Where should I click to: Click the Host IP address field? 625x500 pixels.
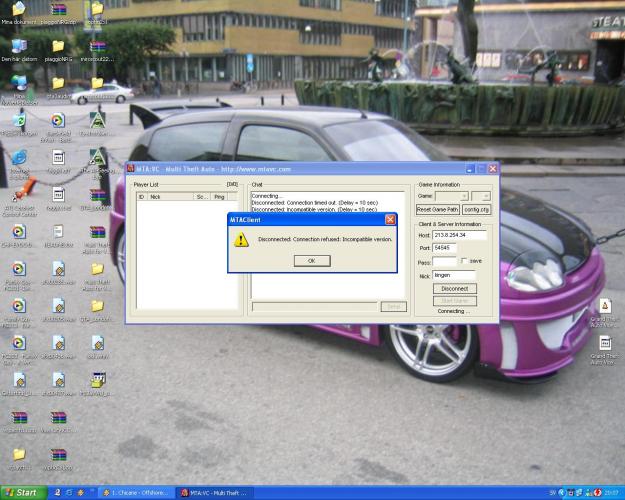459,235
